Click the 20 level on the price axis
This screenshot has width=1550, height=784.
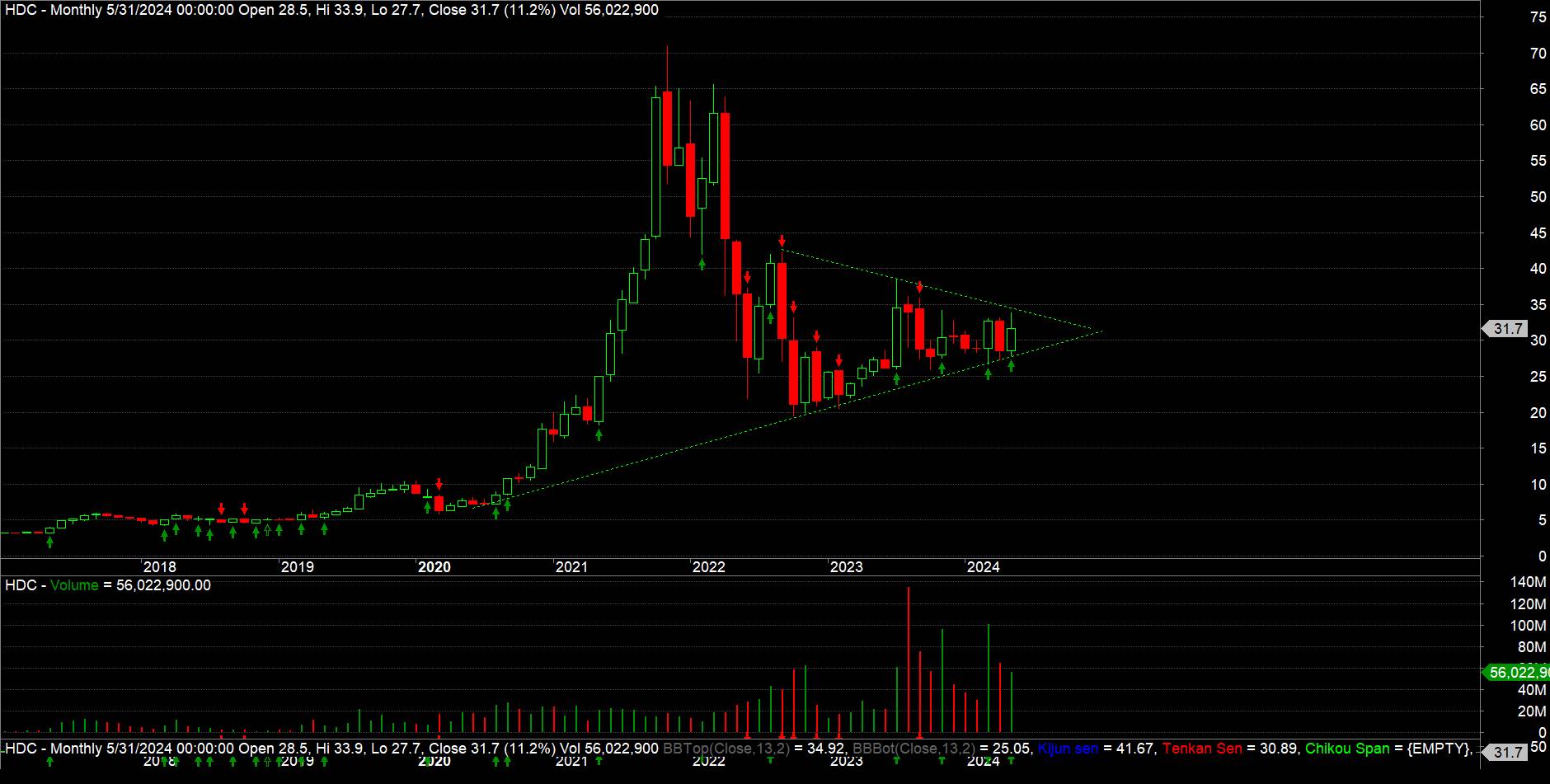1538,413
